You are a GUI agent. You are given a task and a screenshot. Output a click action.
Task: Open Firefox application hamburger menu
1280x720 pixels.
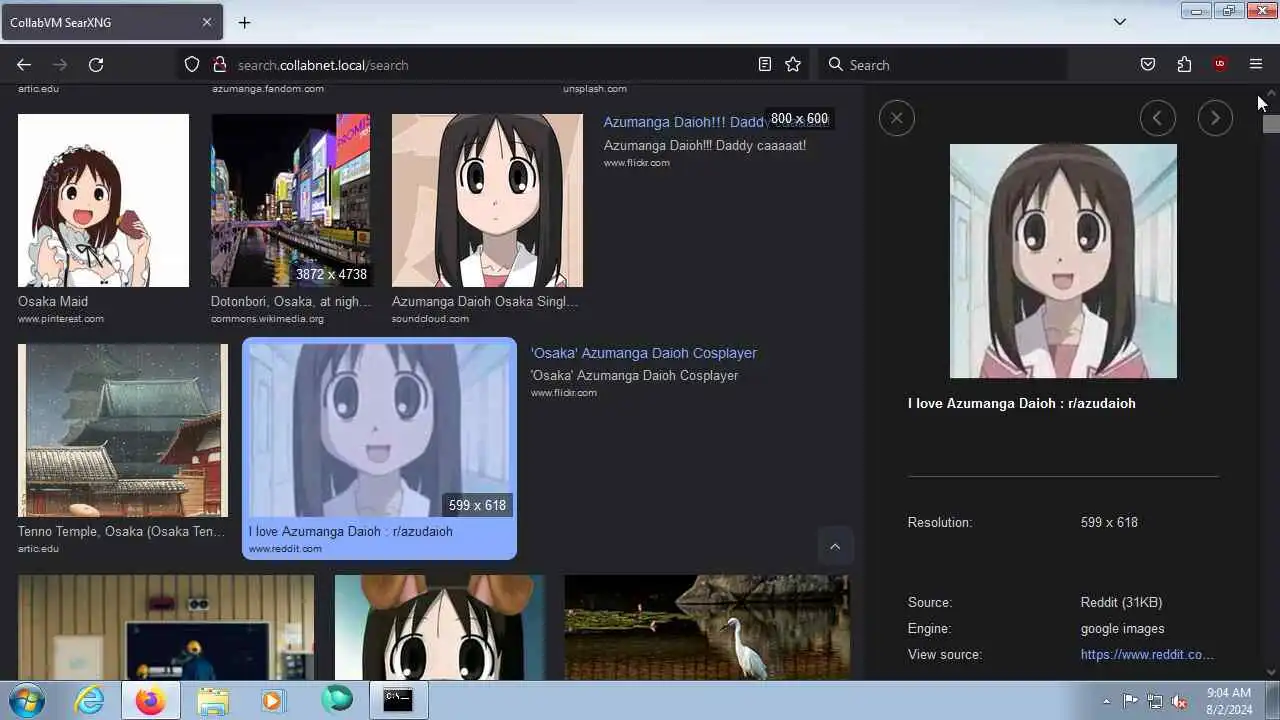[1256, 65]
